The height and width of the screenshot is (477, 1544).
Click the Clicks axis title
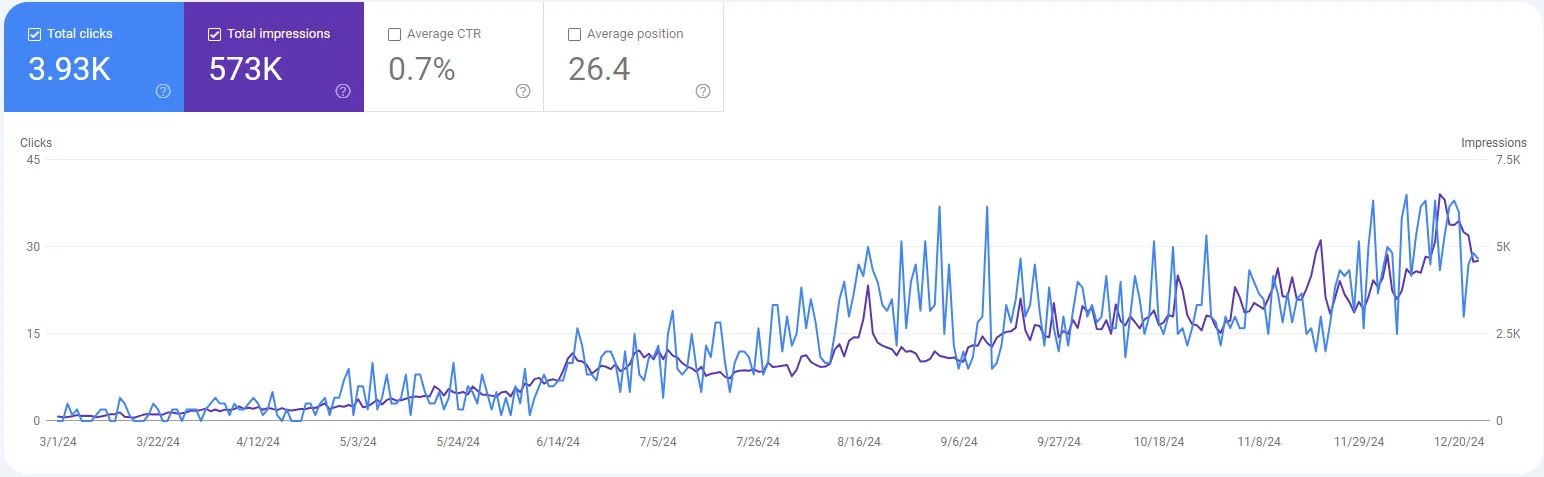point(36,143)
